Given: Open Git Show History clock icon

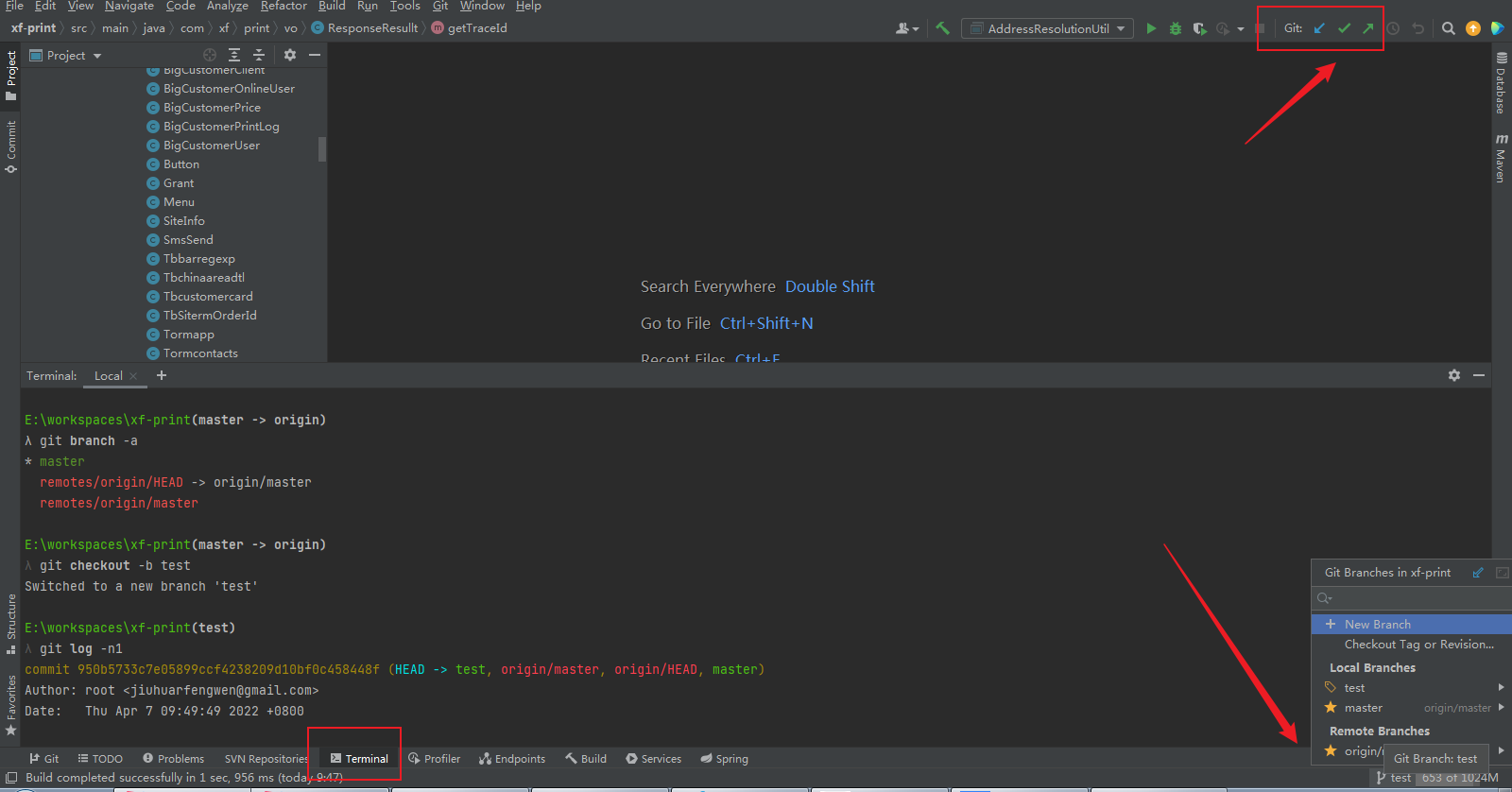Looking at the screenshot, I should [x=1393, y=28].
